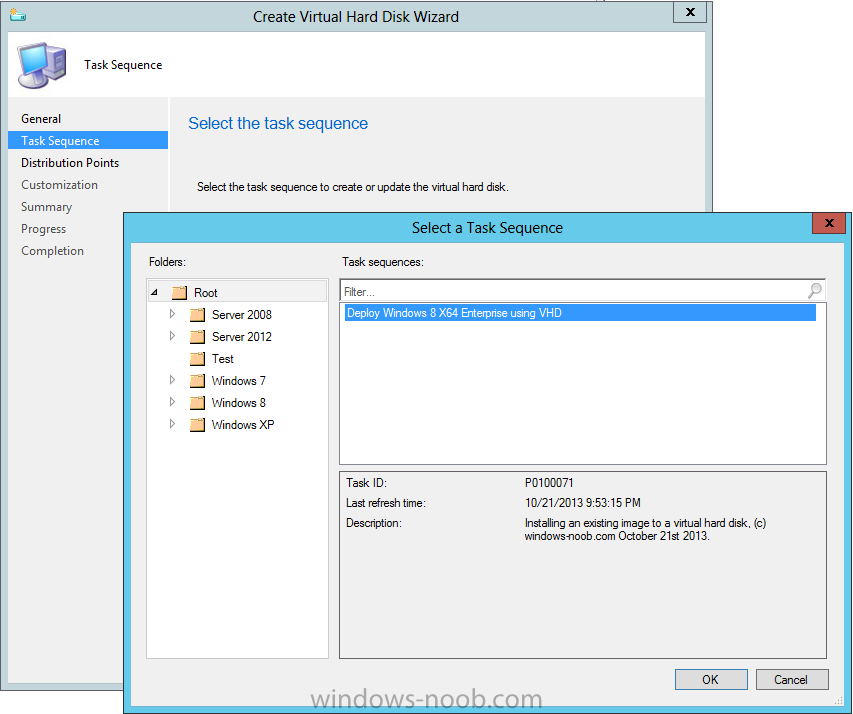
Task: Click the Root folder icon
Action: (x=179, y=293)
